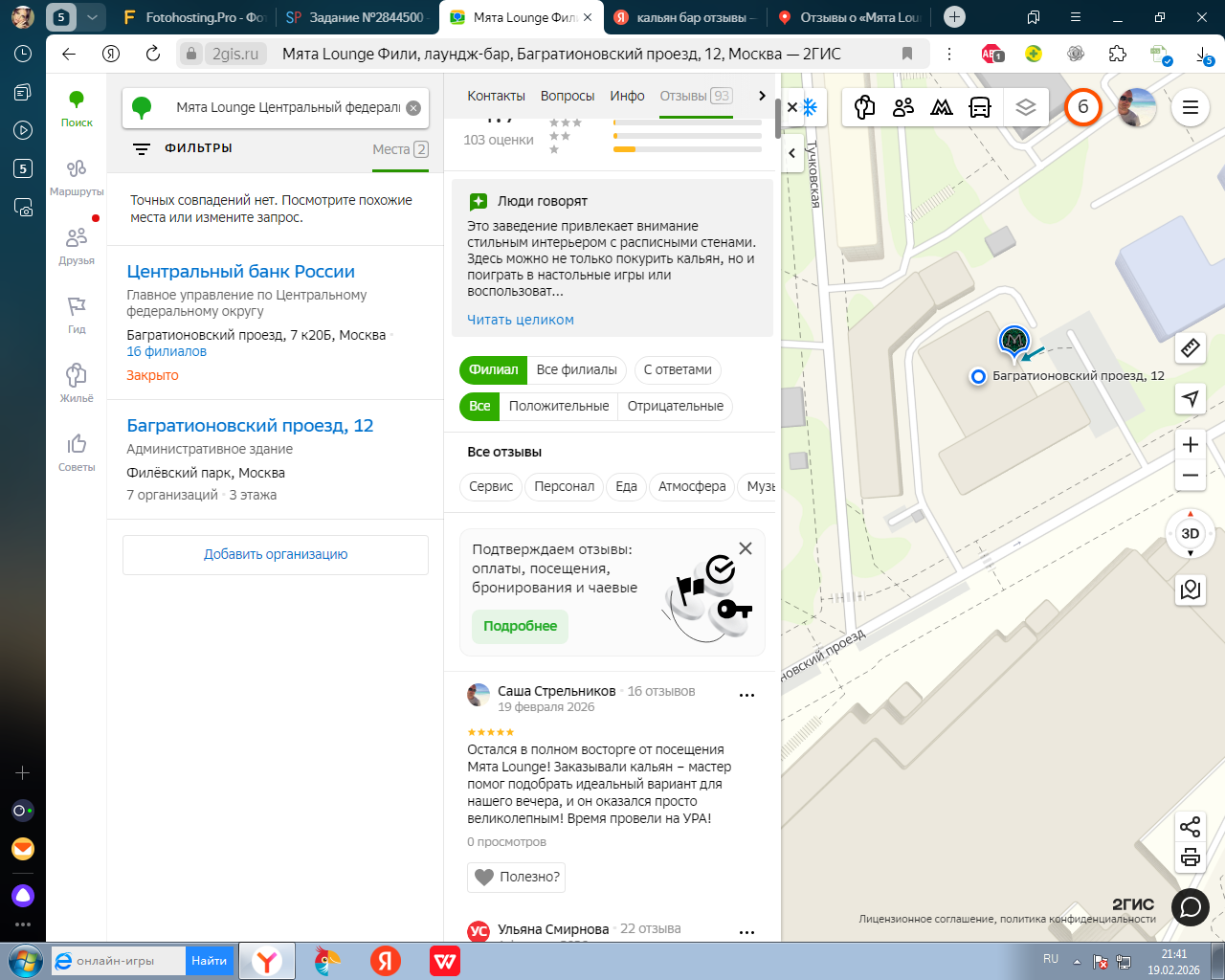The image size is (1225, 980).
Task: Open the Маршруты routes section
Action: tap(77, 176)
